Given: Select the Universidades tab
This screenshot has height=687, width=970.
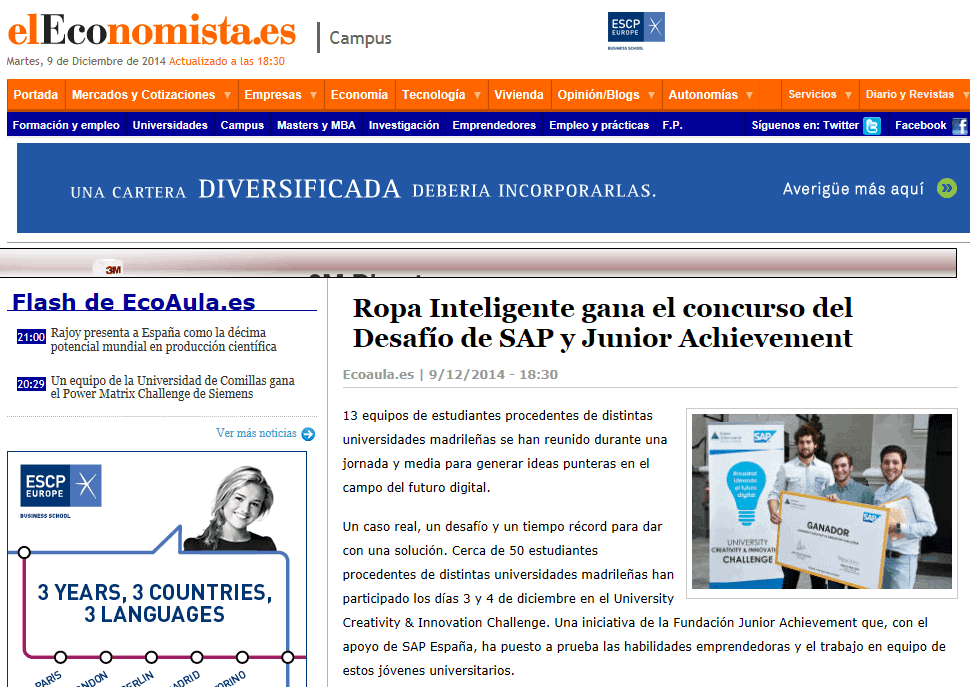Looking at the screenshot, I should [x=170, y=125].
